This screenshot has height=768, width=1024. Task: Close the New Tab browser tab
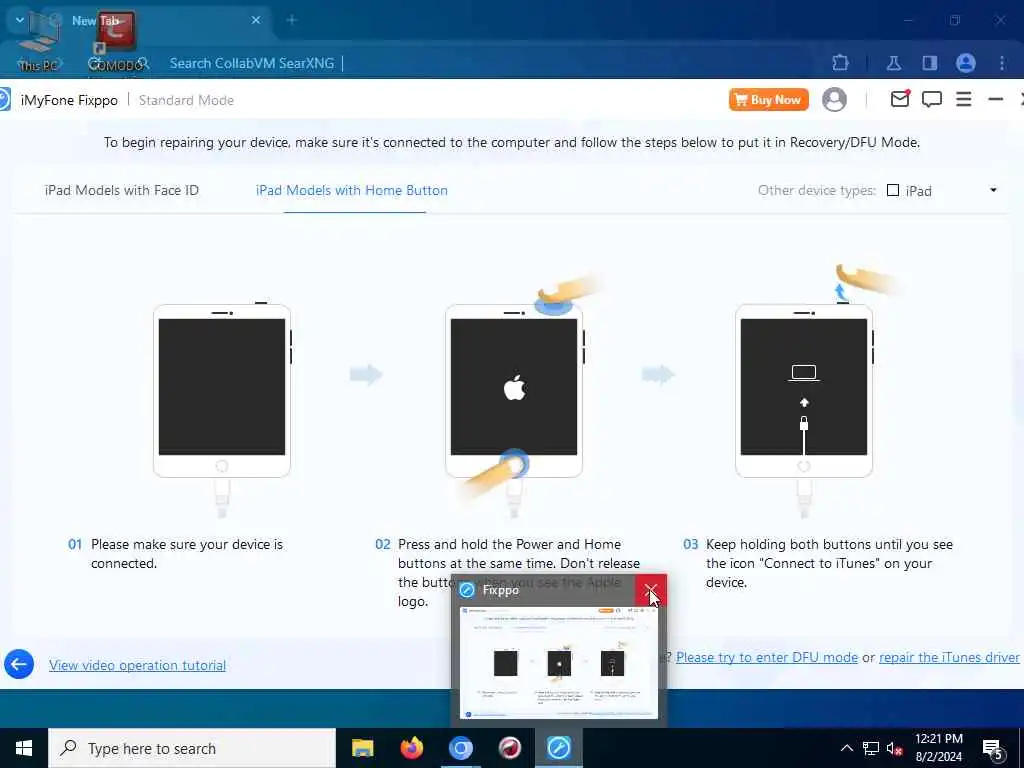(x=256, y=20)
